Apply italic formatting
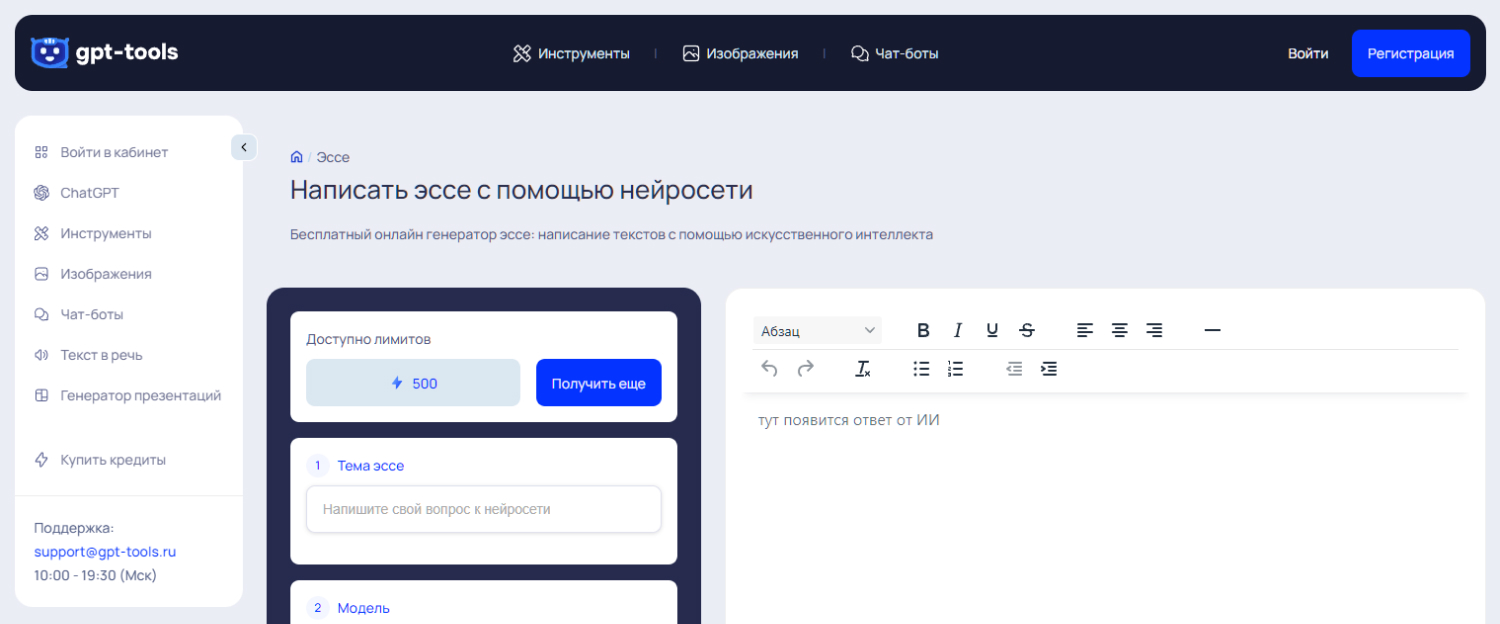Image resolution: width=1500 pixels, height=624 pixels. [957, 329]
